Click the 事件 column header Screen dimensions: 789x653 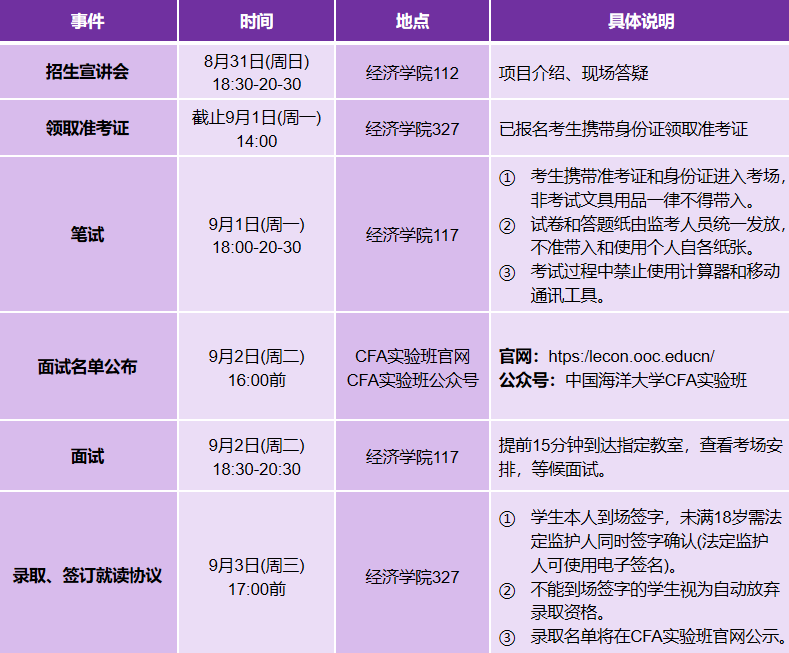pos(88,21)
